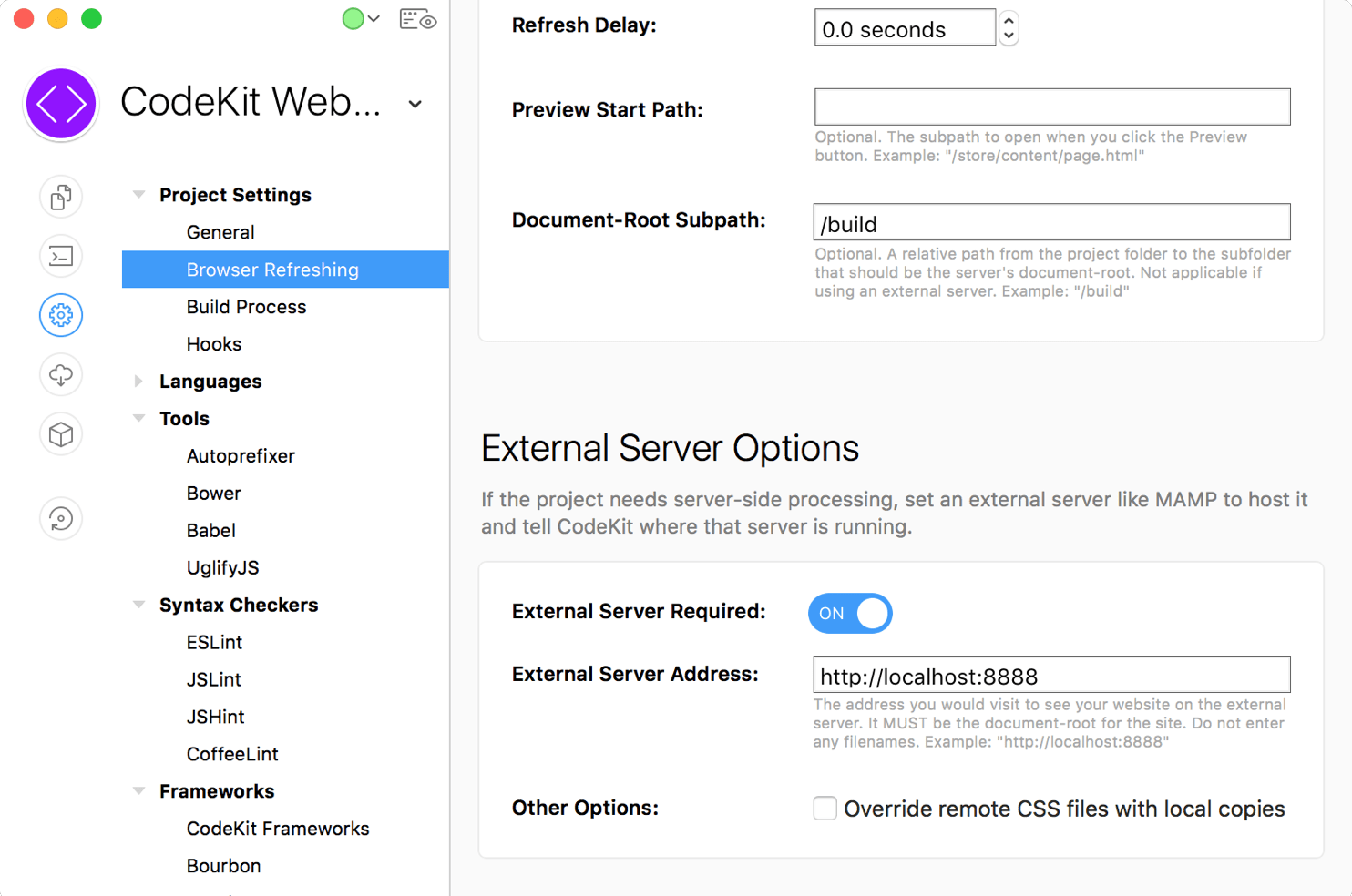Image resolution: width=1352 pixels, height=896 pixels.
Task: Collapse the Frameworks group
Action: click(x=138, y=791)
